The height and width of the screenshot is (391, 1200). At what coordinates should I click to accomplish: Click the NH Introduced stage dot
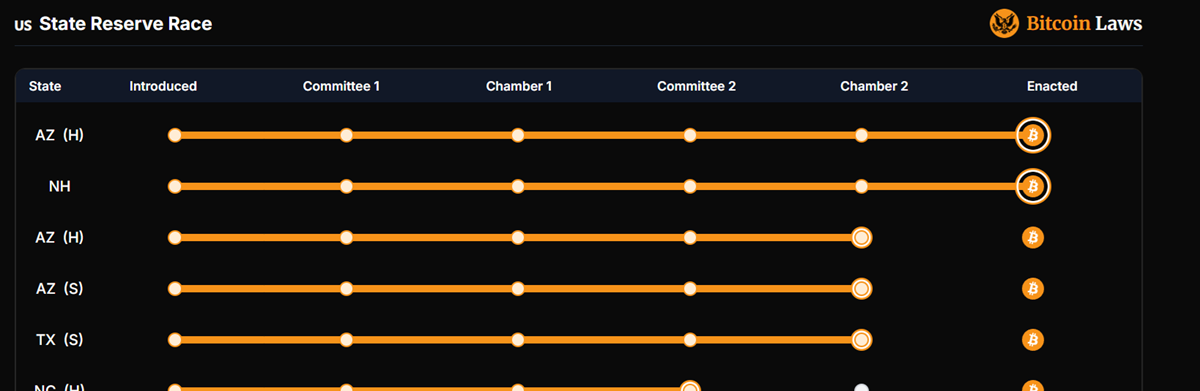tap(175, 186)
